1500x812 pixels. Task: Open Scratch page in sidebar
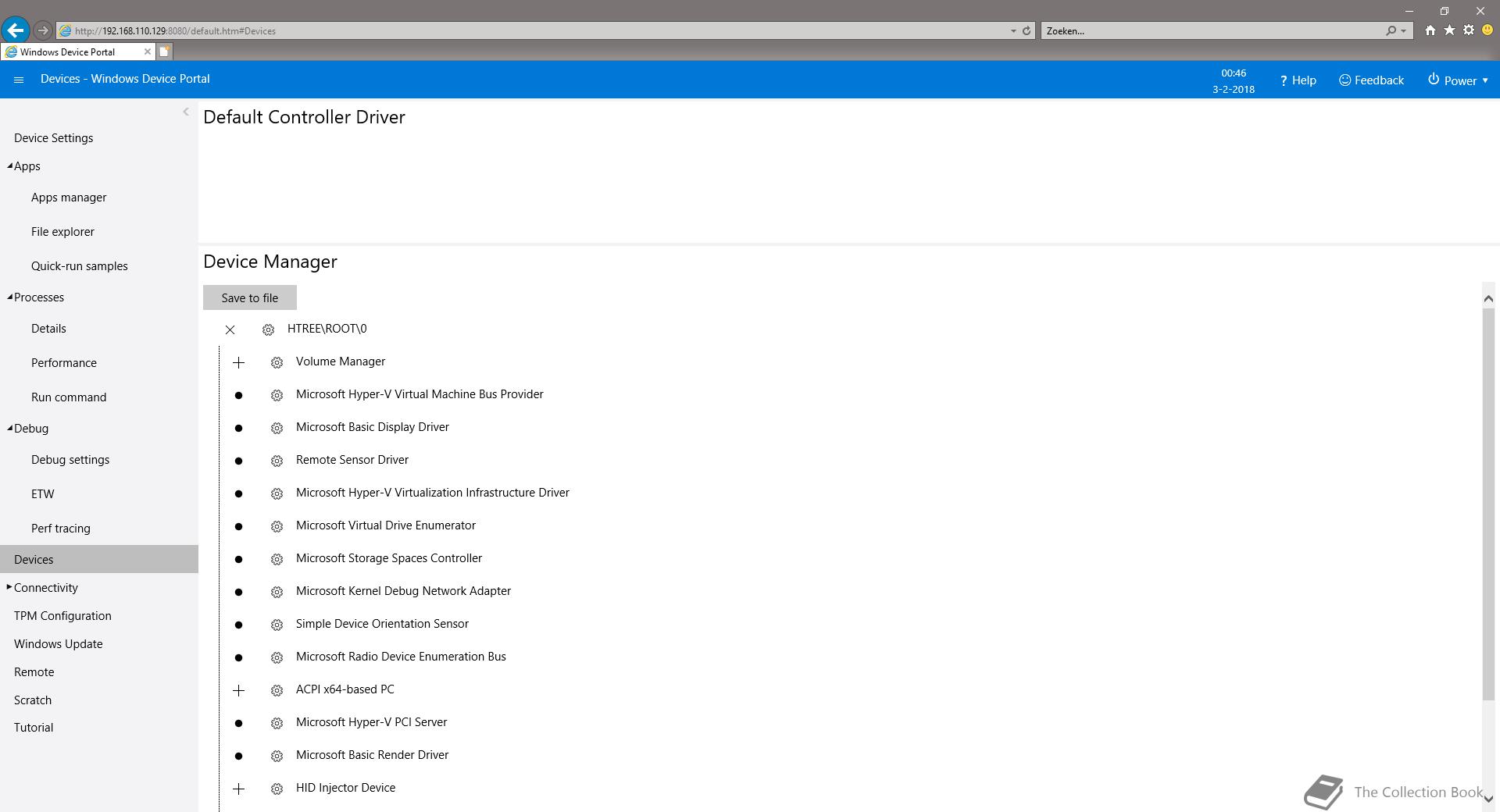(33, 700)
